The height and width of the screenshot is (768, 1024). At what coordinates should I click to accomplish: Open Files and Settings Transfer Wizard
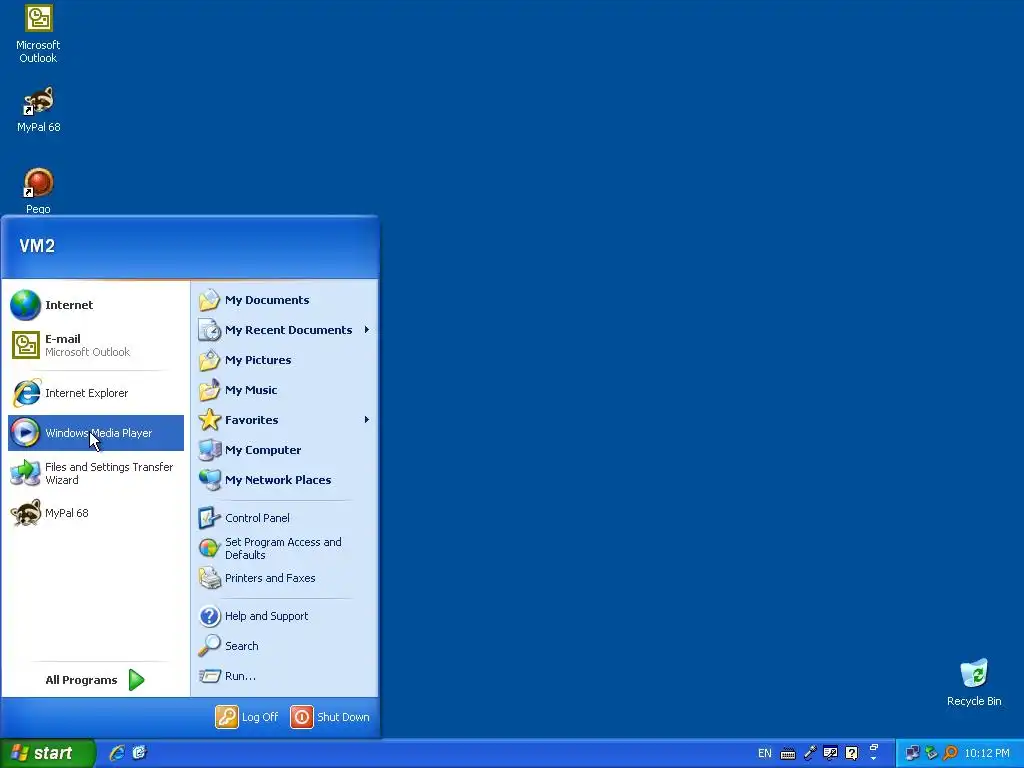pyautogui.click(x=96, y=473)
